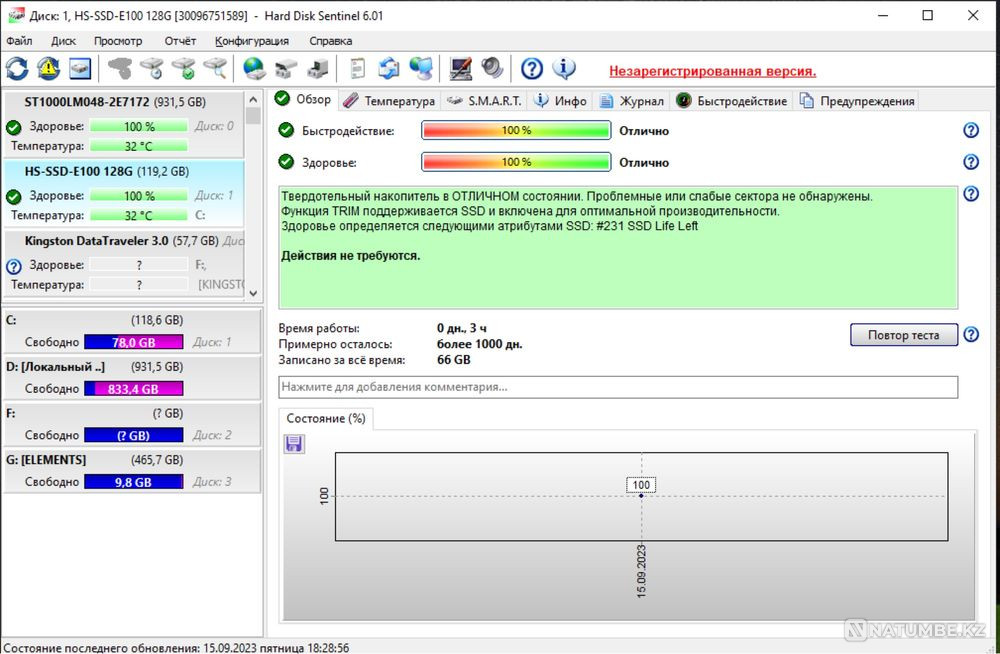Open the Конфигурация menu
Screen dimensions: 1000x654
click(252, 41)
